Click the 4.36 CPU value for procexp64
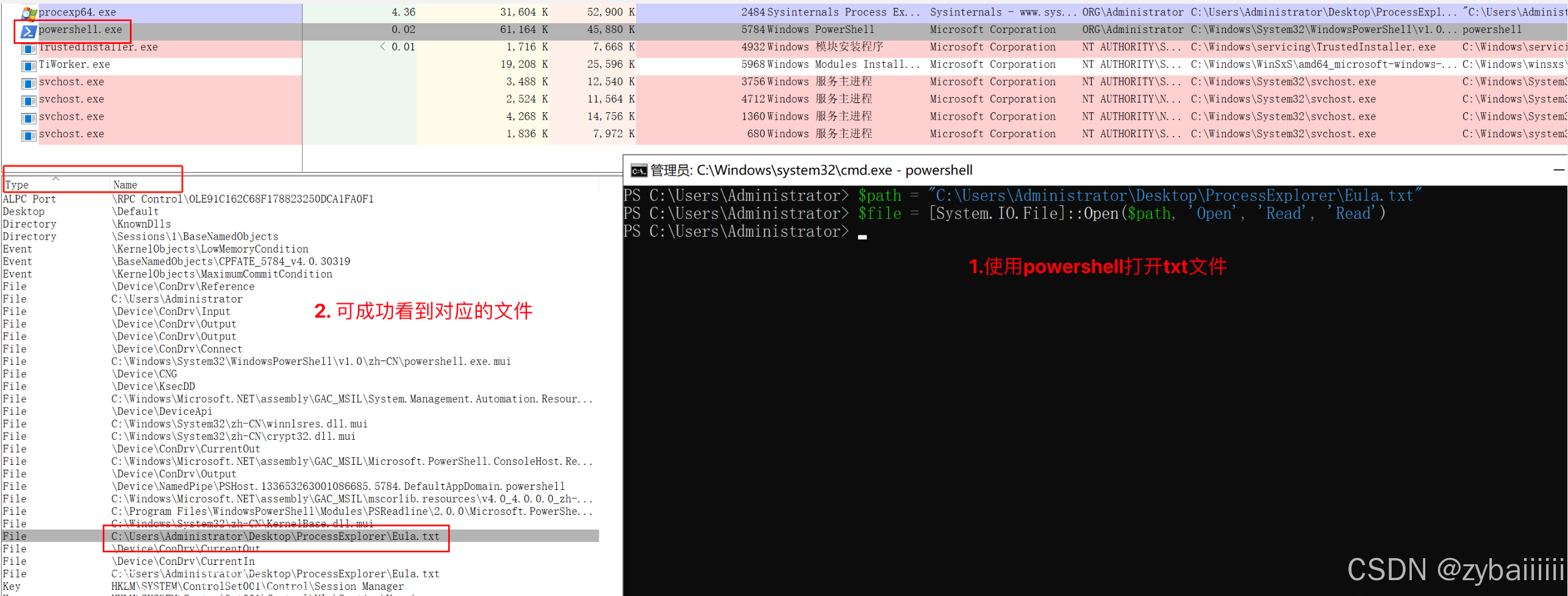Screen dimensions: 1568x596 coord(403,12)
